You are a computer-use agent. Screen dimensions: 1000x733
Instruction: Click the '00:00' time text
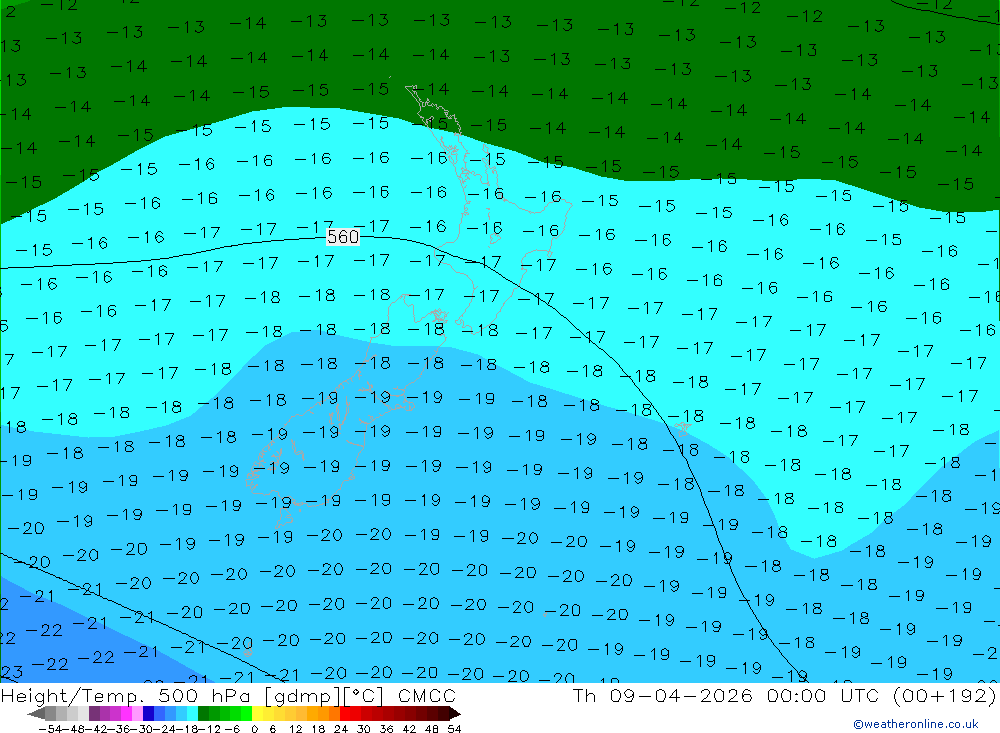pos(797,695)
